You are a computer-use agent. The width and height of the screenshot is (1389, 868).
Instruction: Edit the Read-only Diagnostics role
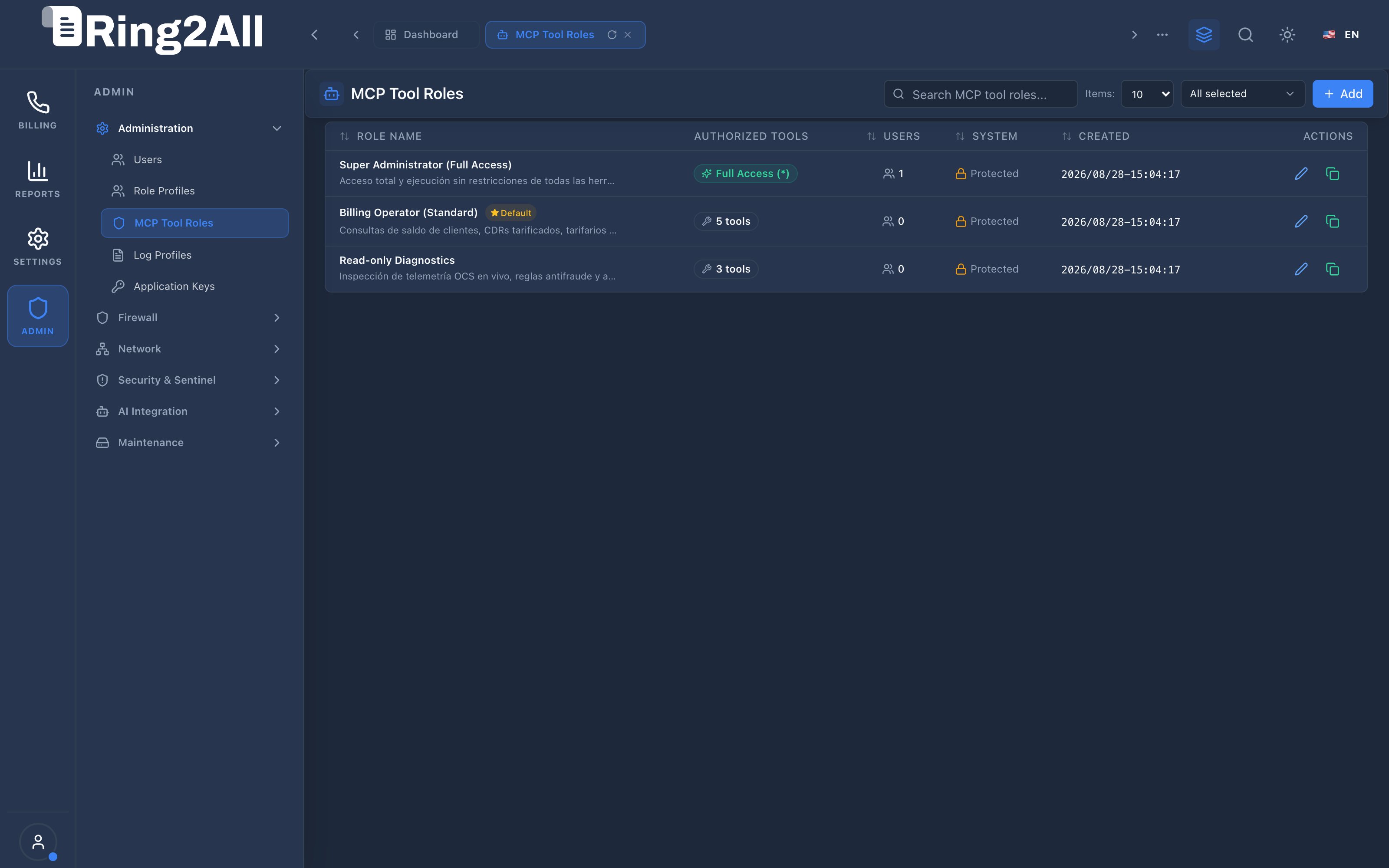1301,269
